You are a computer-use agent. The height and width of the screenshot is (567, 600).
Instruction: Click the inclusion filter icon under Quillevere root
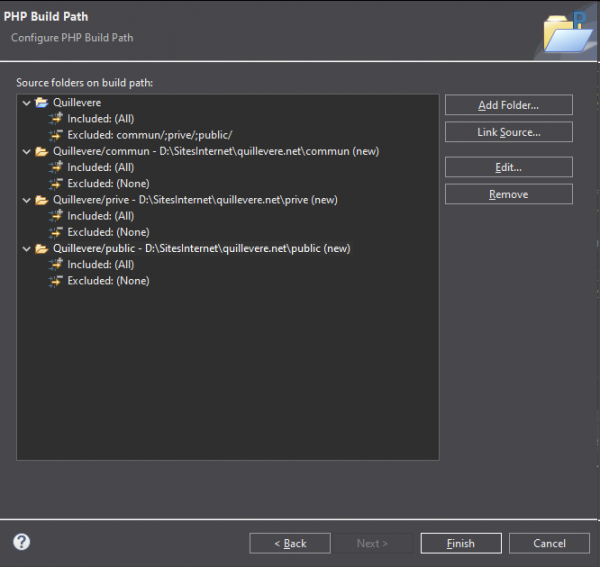point(56,119)
